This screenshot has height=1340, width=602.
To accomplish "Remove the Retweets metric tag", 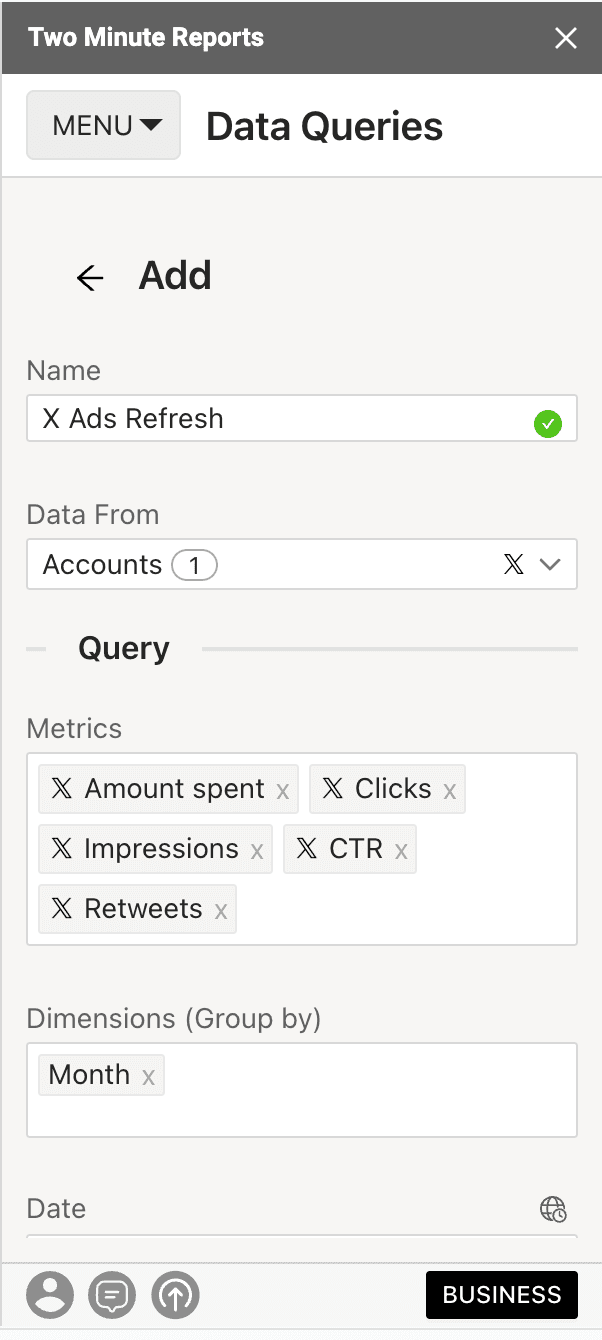I will [x=221, y=911].
